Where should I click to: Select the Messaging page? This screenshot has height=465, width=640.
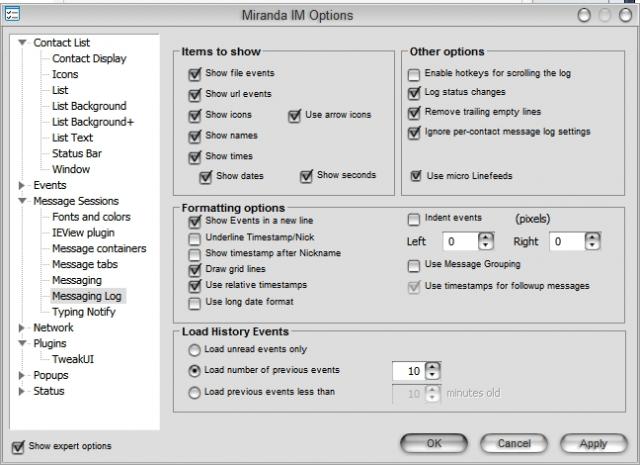(x=77, y=280)
